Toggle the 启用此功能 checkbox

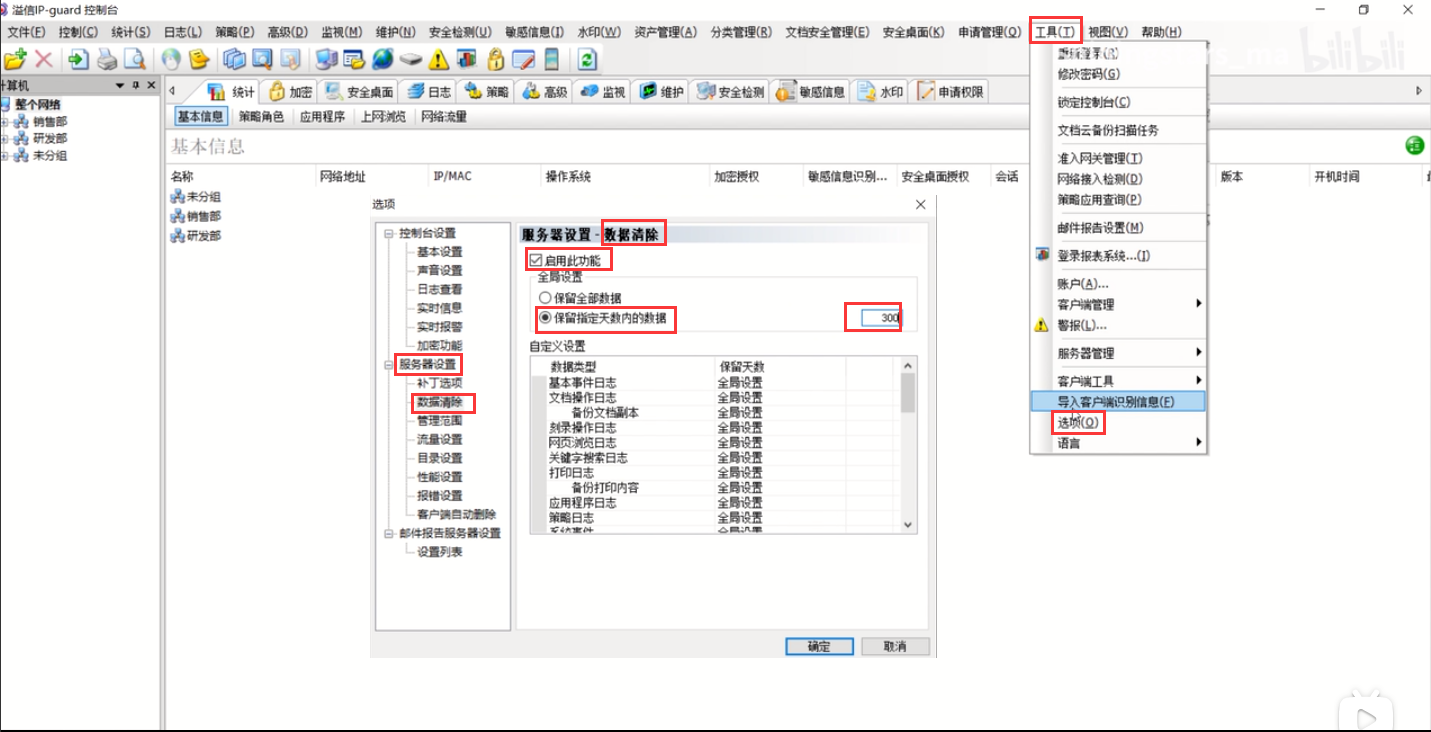coord(535,260)
